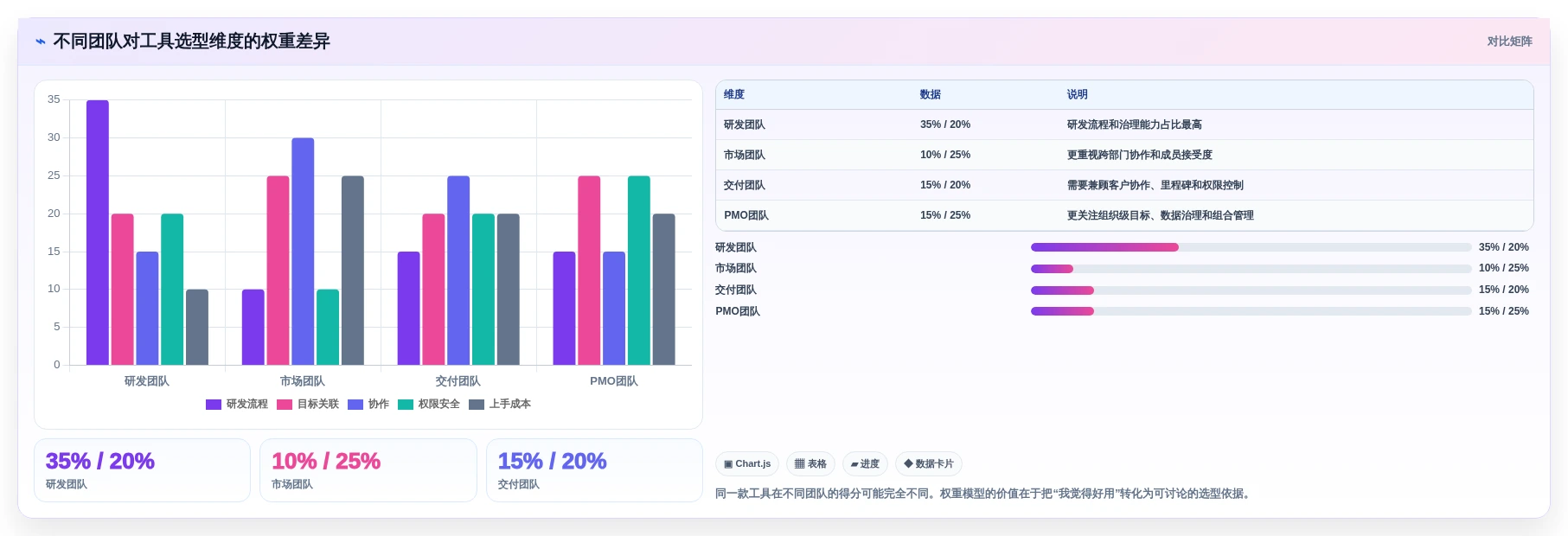The image size is (1568, 536).
Task: Click the header icon beside the panel title
Action: pos(41,41)
